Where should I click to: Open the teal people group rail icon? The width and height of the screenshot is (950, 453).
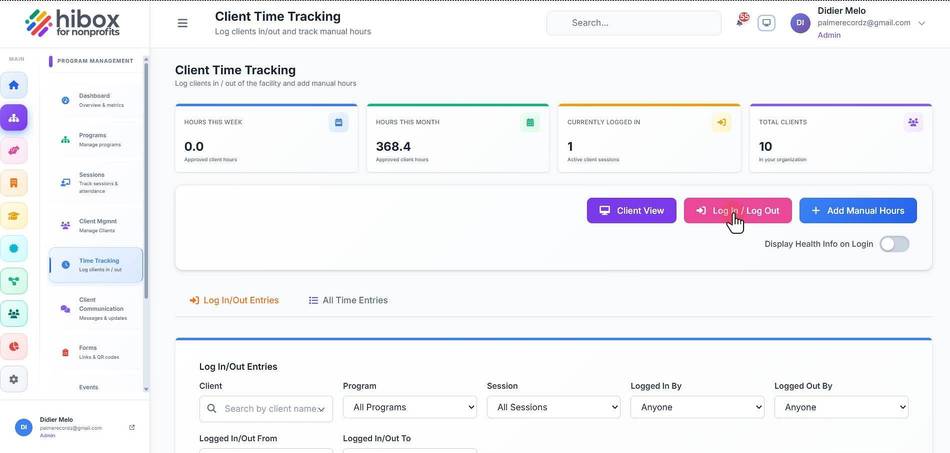coord(14,314)
